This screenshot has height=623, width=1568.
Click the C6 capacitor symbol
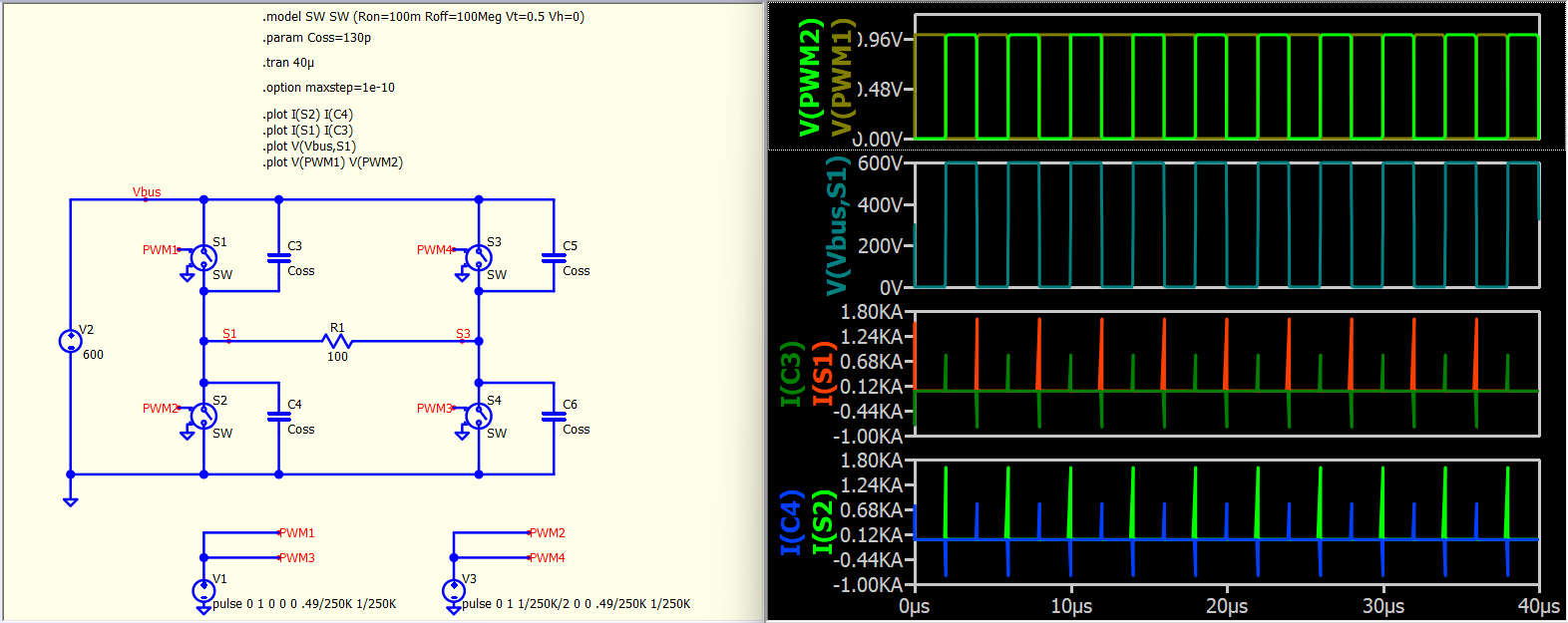point(554,416)
